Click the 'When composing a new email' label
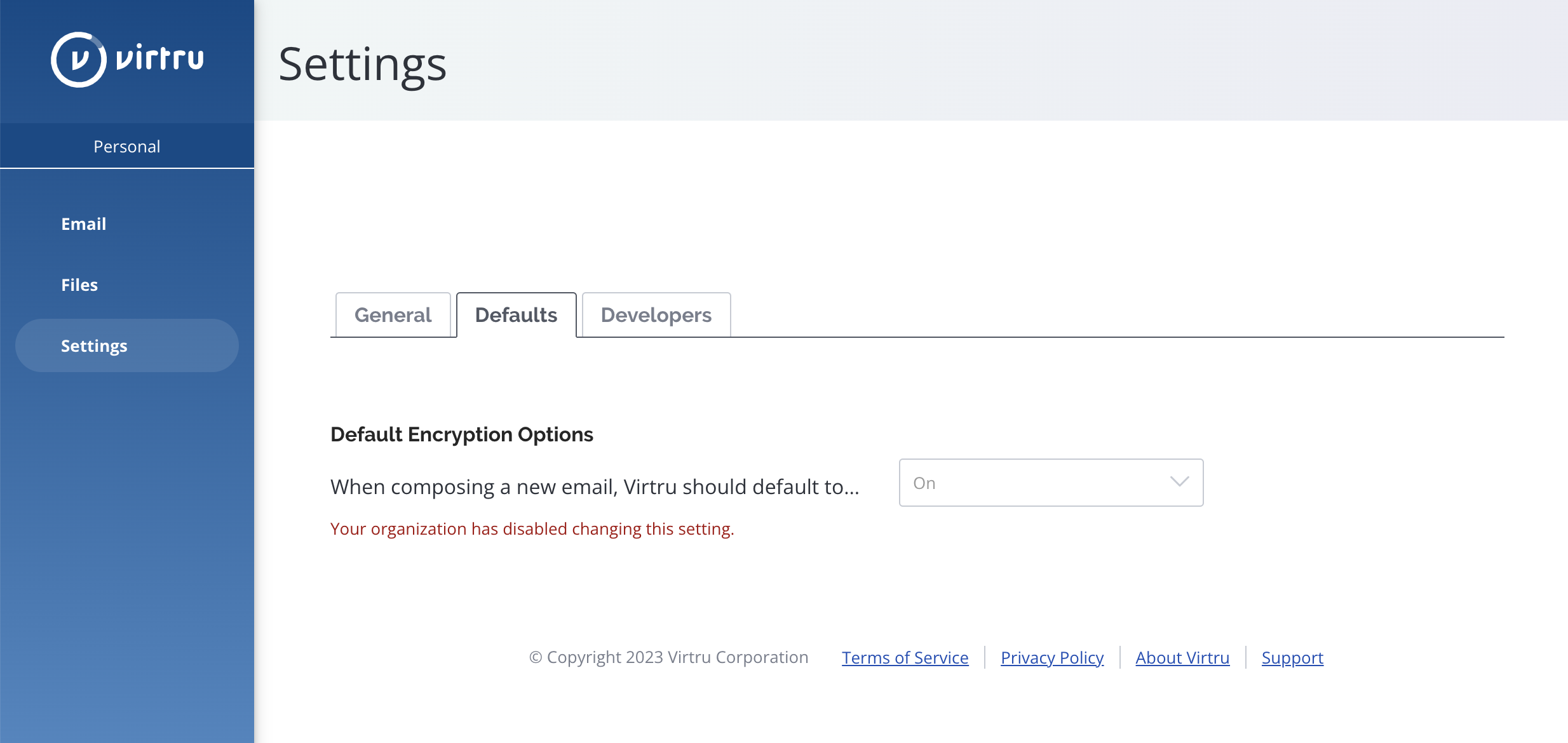The width and height of the screenshot is (1568, 743). [x=595, y=487]
